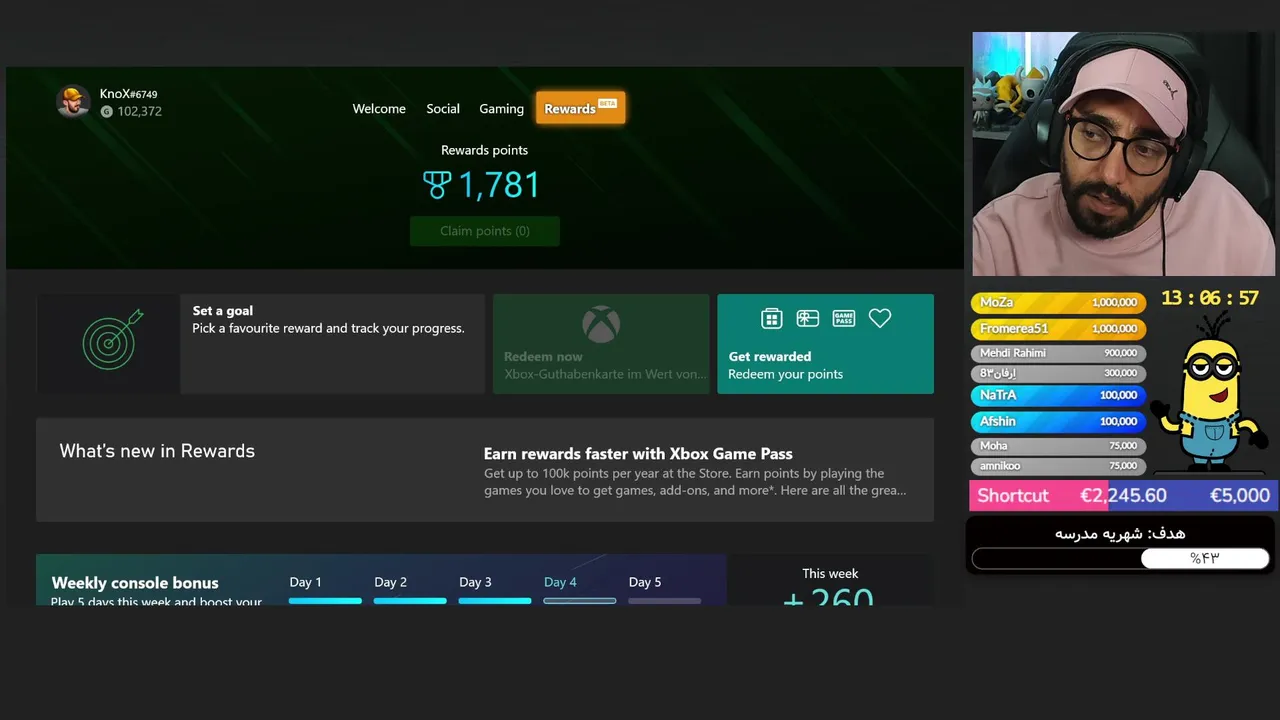Click the هدف: شهریه مدرسه goal title
Image resolution: width=1280 pixels, height=720 pixels.
point(1120,533)
